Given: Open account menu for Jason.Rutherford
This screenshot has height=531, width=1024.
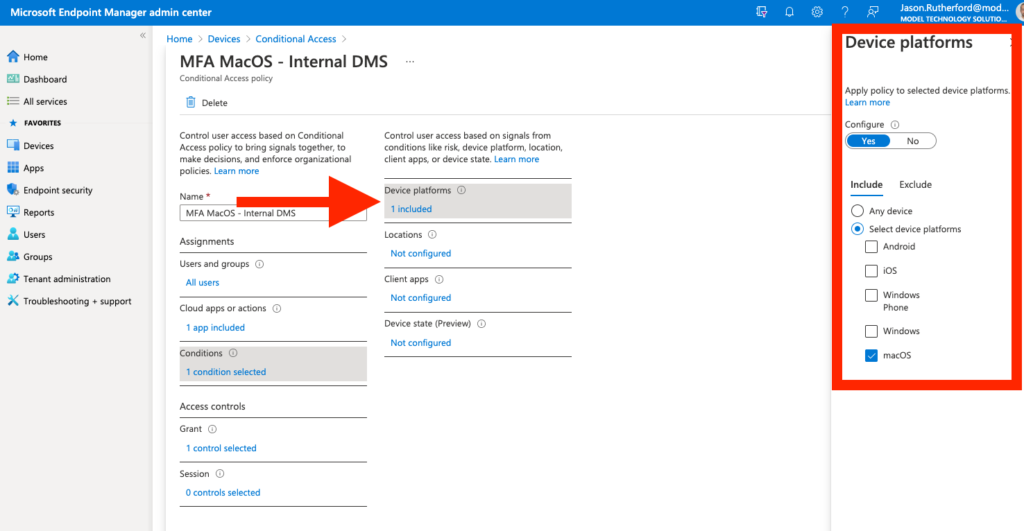Looking at the screenshot, I should point(953,12).
